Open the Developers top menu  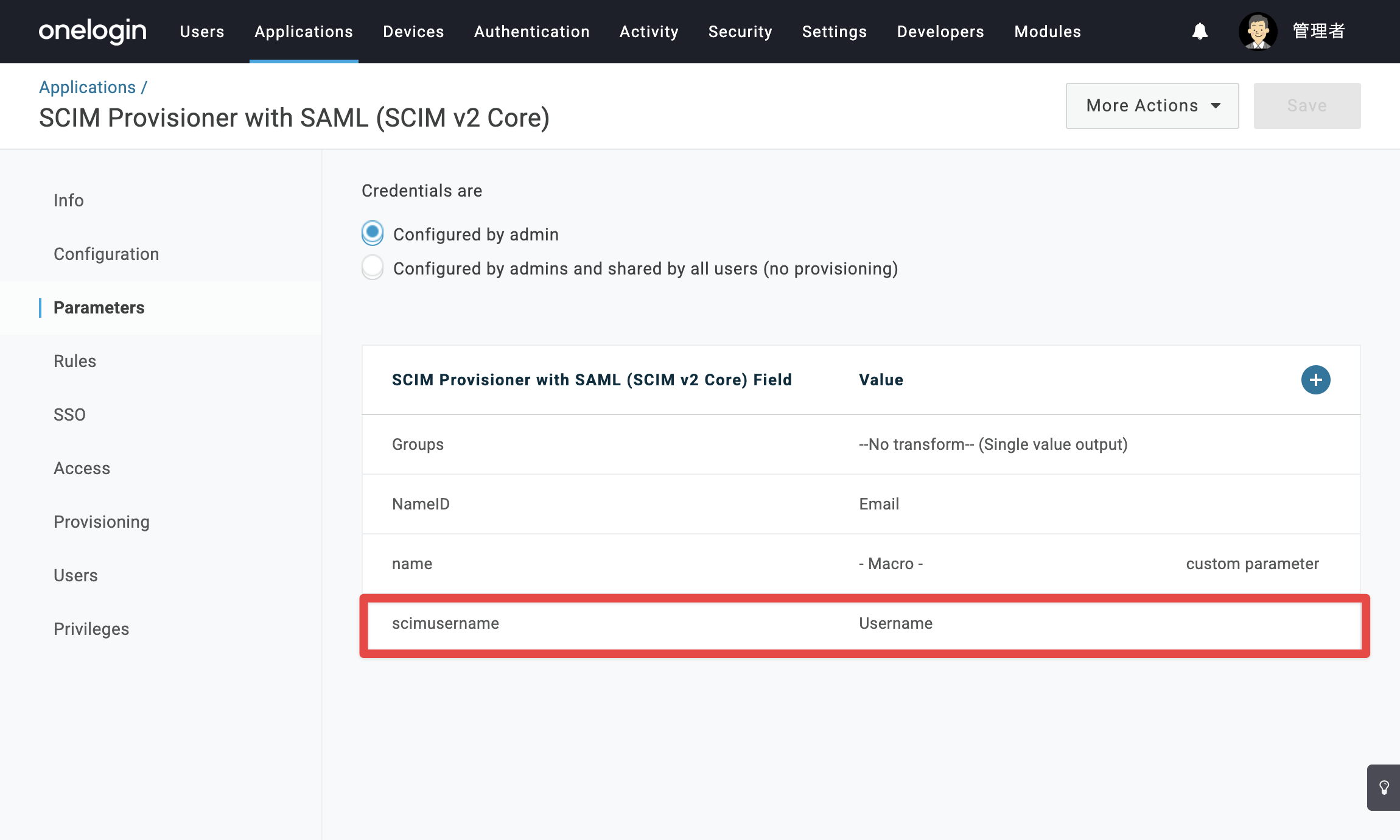(x=940, y=32)
